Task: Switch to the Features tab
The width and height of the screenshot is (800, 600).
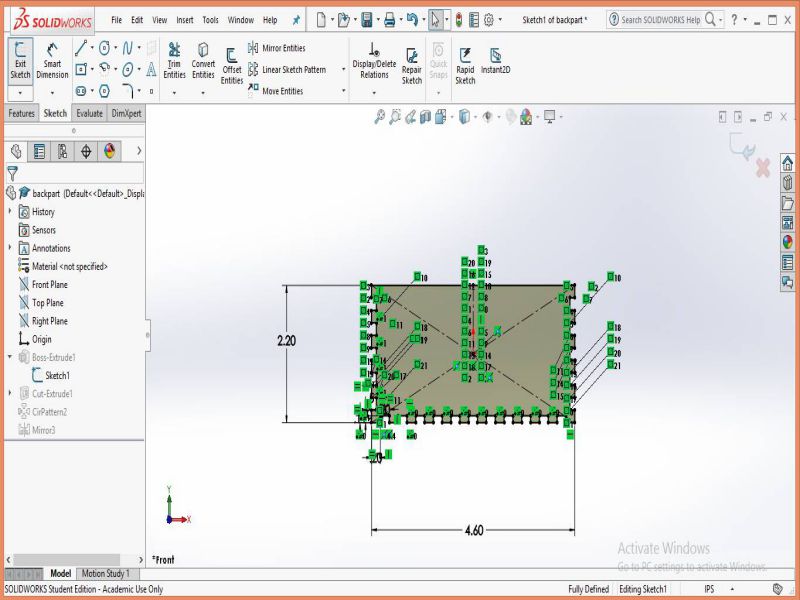Action: pos(21,113)
